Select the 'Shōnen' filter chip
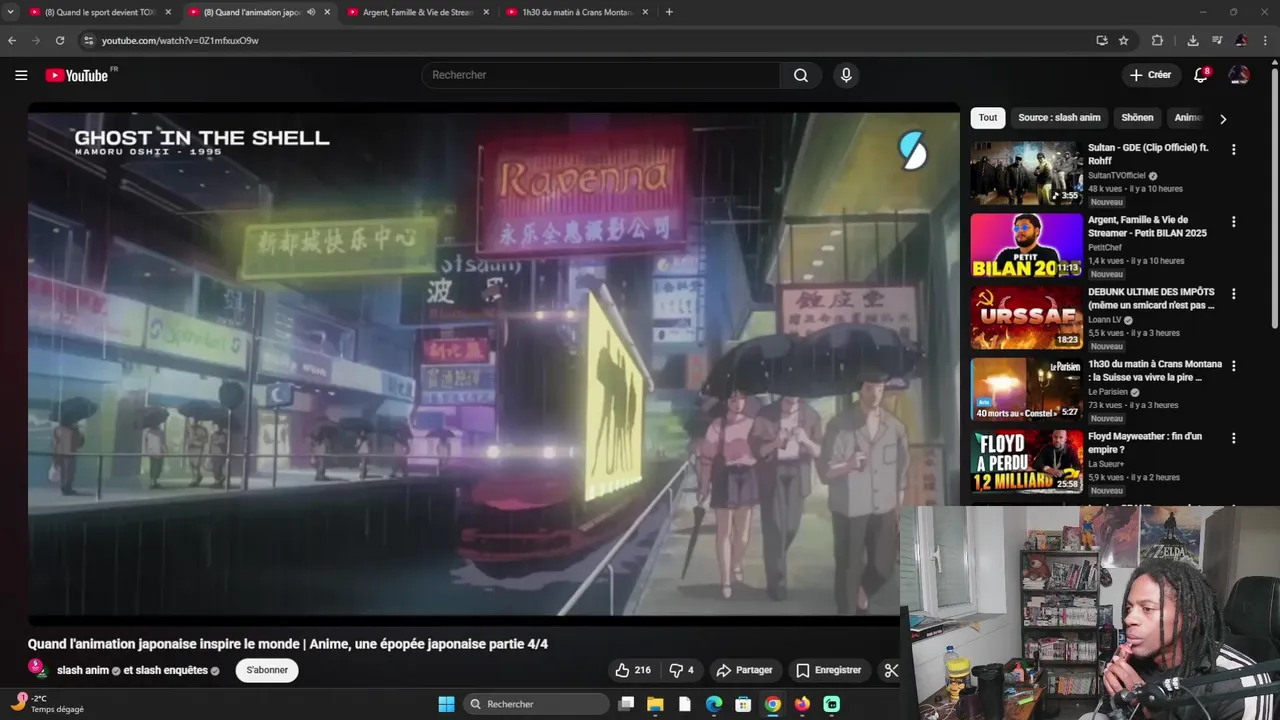1280x720 pixels. (1137, 118)
